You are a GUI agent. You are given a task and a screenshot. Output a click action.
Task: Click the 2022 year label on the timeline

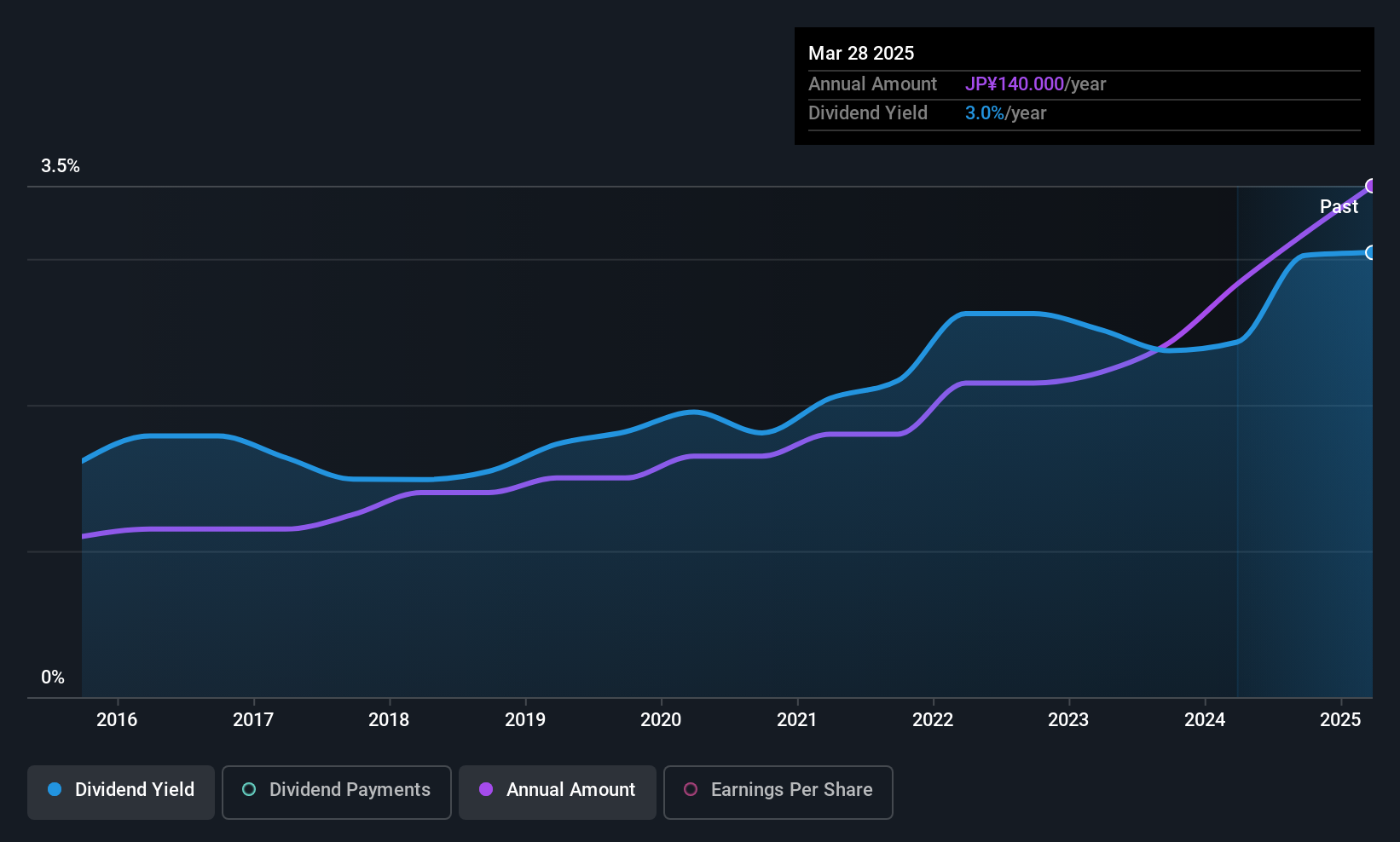click(x=933, y=719)
